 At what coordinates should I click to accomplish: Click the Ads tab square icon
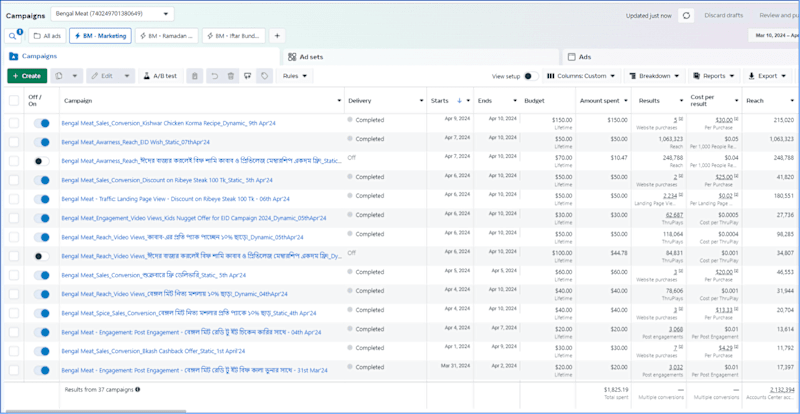coord(571,57)
